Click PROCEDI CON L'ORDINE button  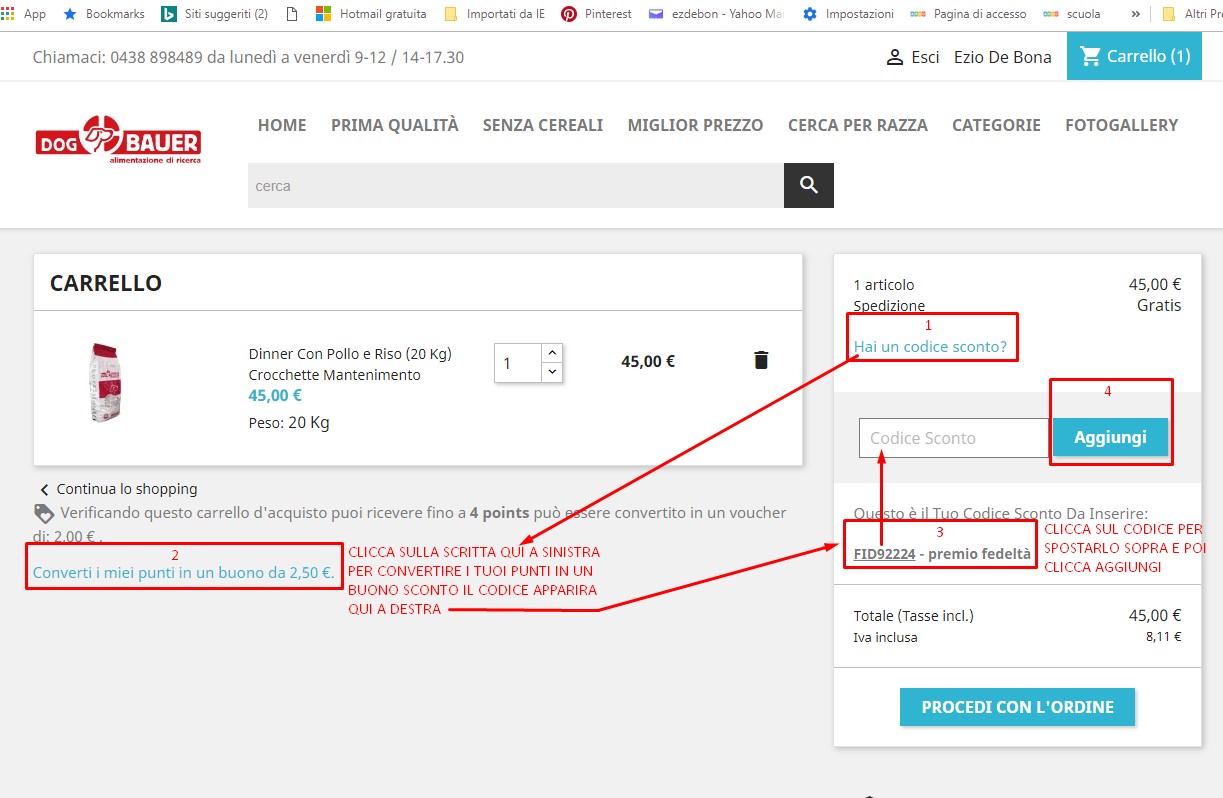pyautogui.click(x=1017, y=706)
